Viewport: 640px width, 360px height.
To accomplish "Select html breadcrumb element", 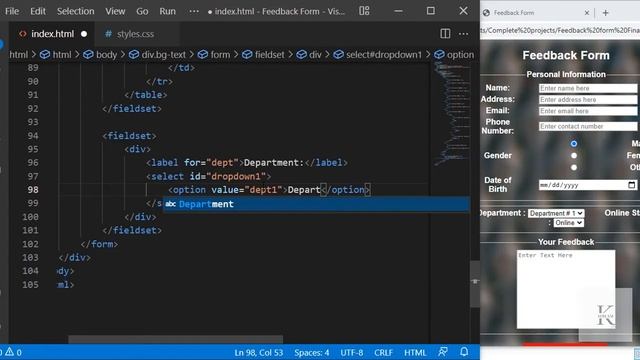I will [56, 54].
